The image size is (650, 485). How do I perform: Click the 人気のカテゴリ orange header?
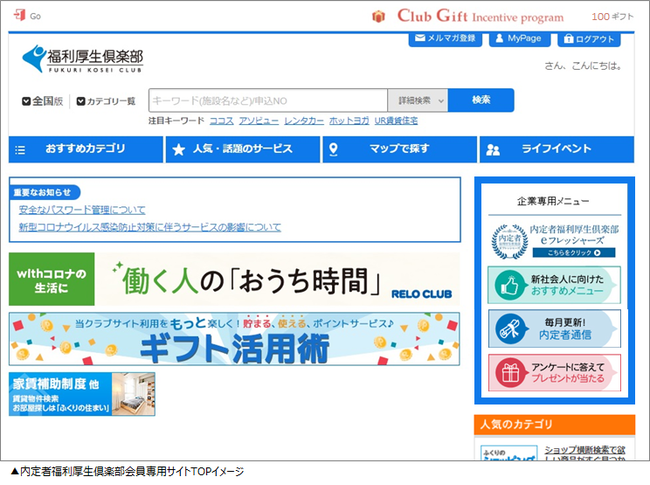click(x=554, y=424)
